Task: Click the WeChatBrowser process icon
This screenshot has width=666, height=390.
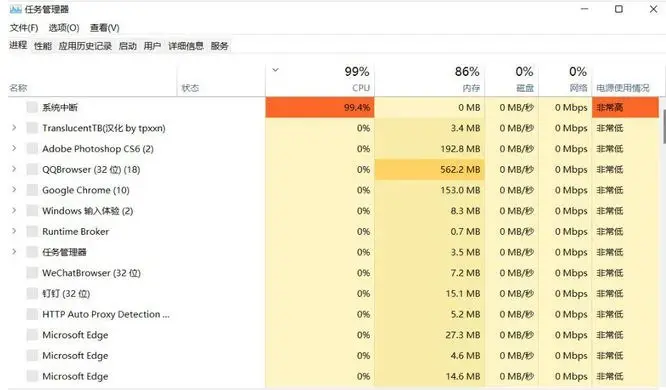Action: [32, 273]
